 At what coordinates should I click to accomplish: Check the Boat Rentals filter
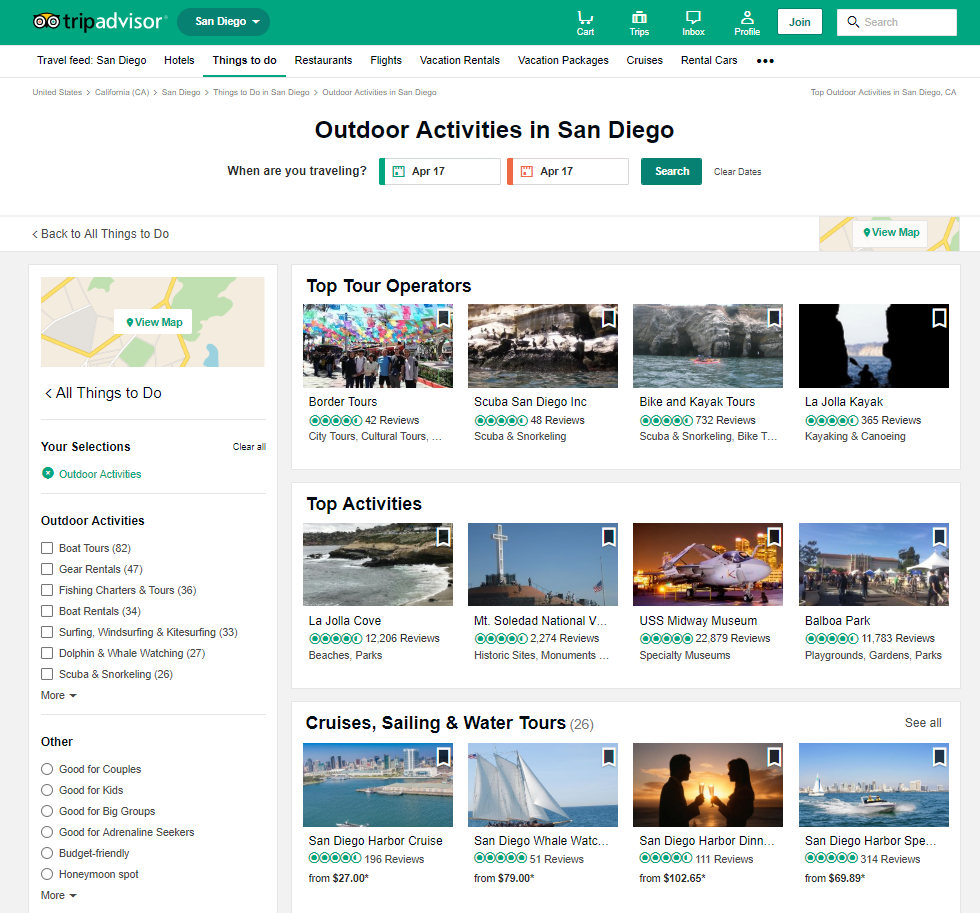coord(47,611)
